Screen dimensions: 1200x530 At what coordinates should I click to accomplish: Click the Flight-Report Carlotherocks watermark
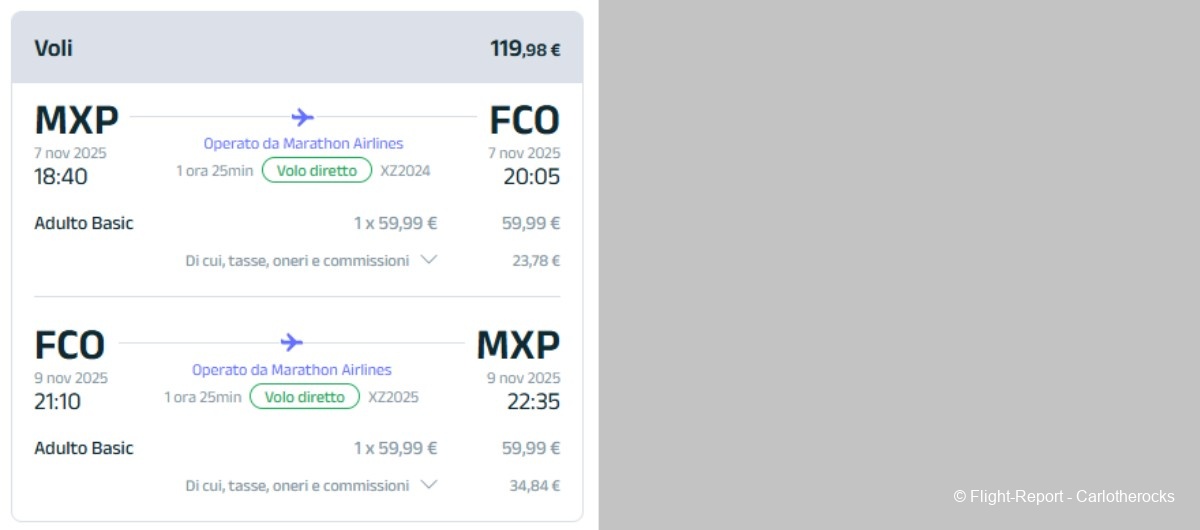click(x=1063, y=496)
